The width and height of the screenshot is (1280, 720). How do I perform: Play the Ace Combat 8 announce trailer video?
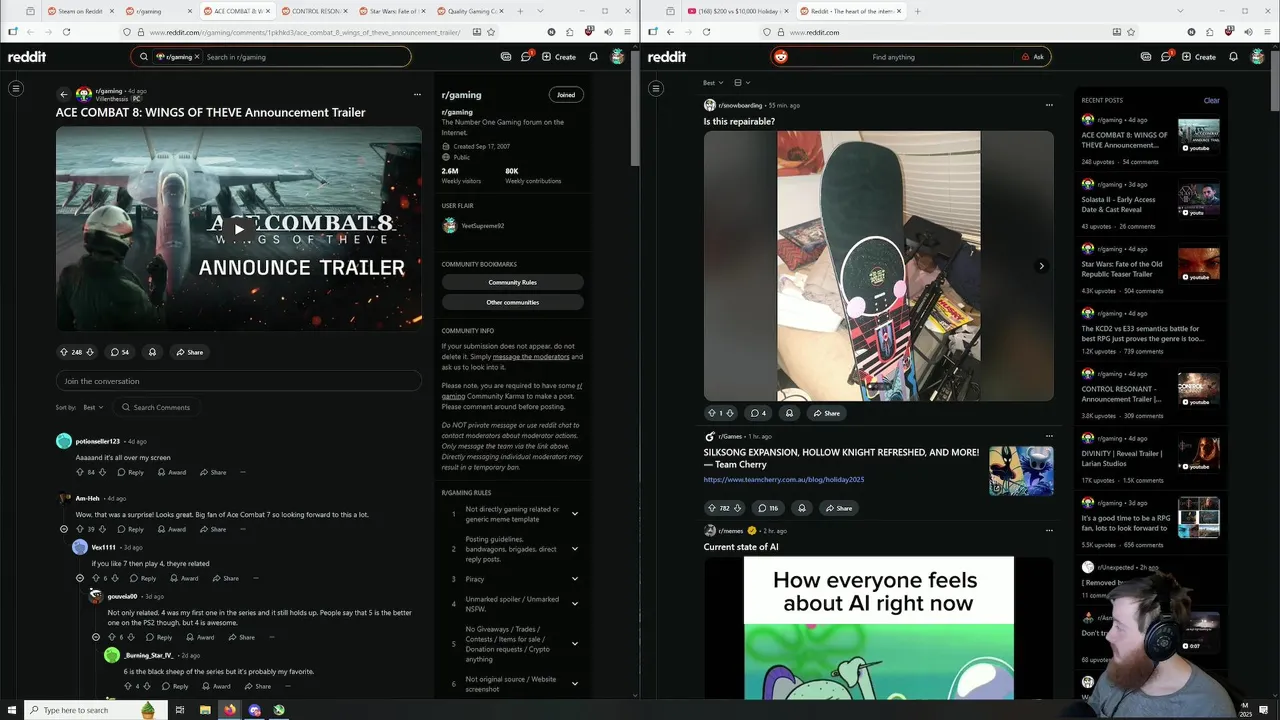238,228
